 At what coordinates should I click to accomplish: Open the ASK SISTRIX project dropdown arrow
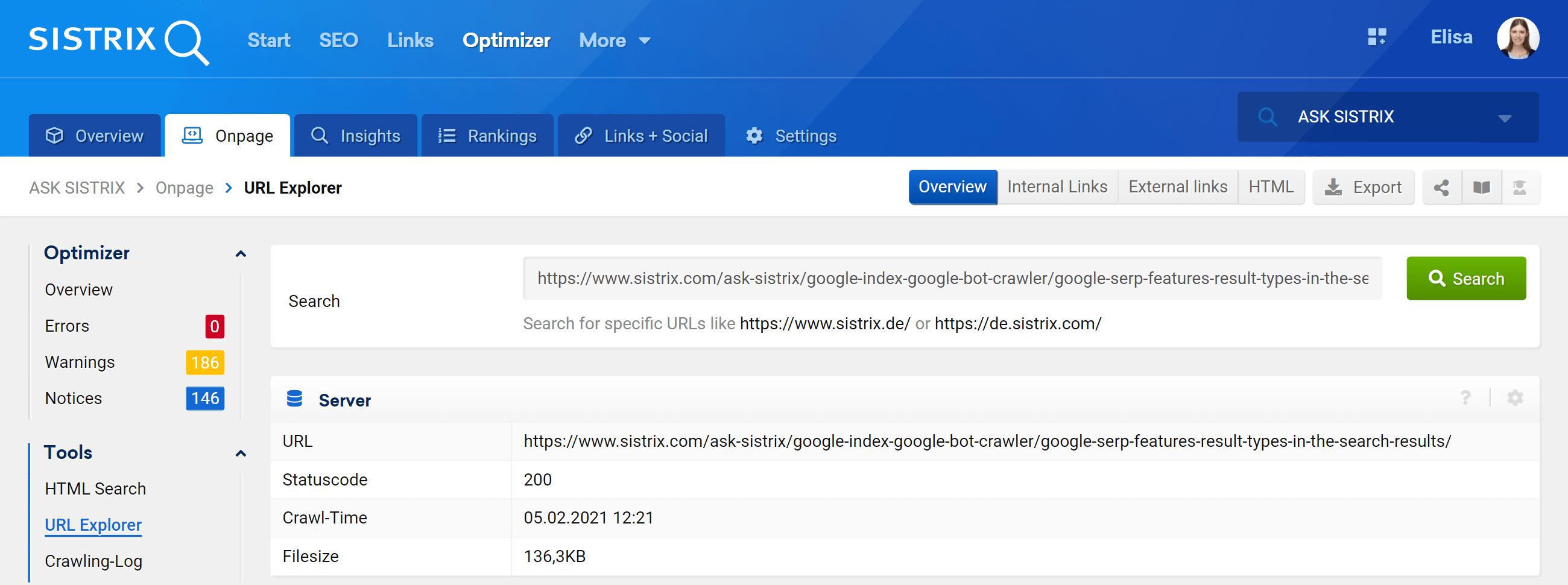coord(1505,118)
